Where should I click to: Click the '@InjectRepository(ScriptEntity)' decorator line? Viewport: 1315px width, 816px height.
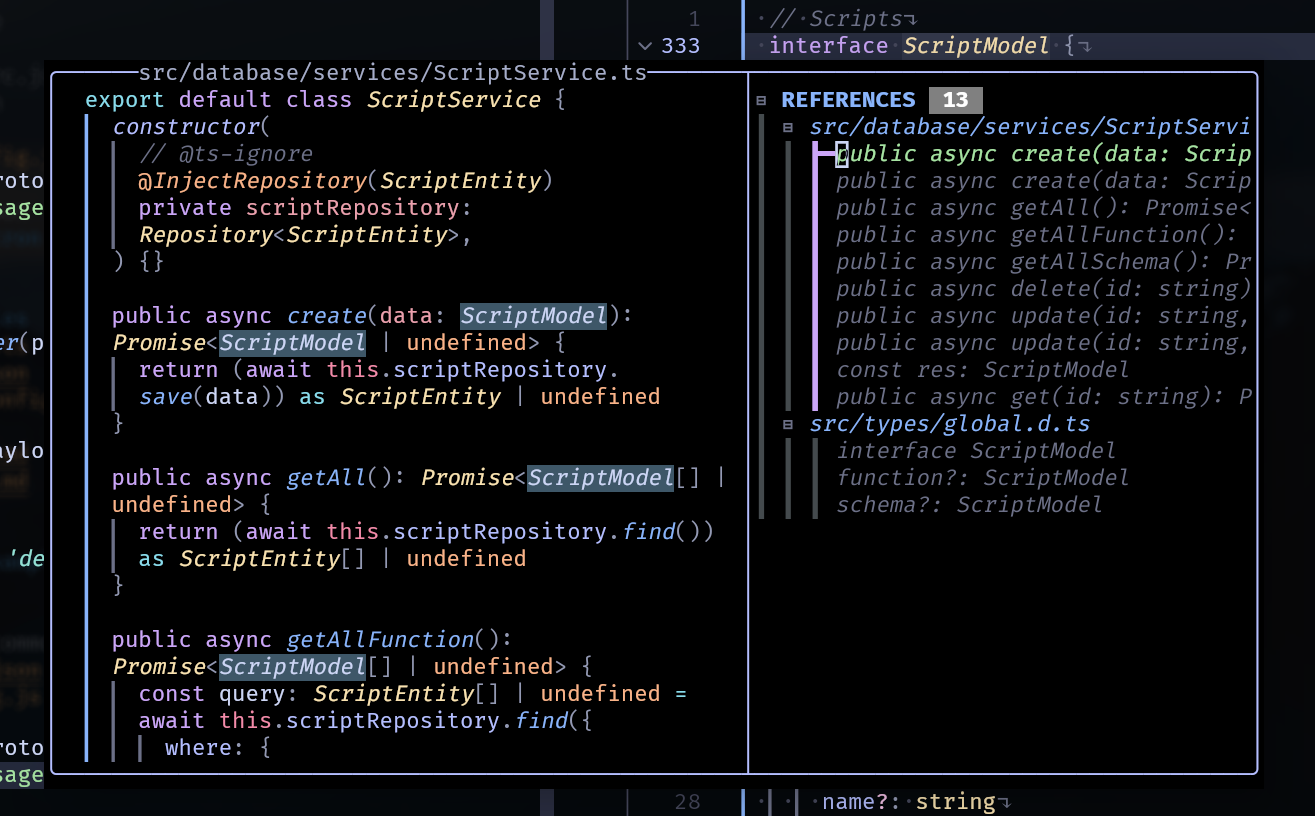[x=346, y=181]
